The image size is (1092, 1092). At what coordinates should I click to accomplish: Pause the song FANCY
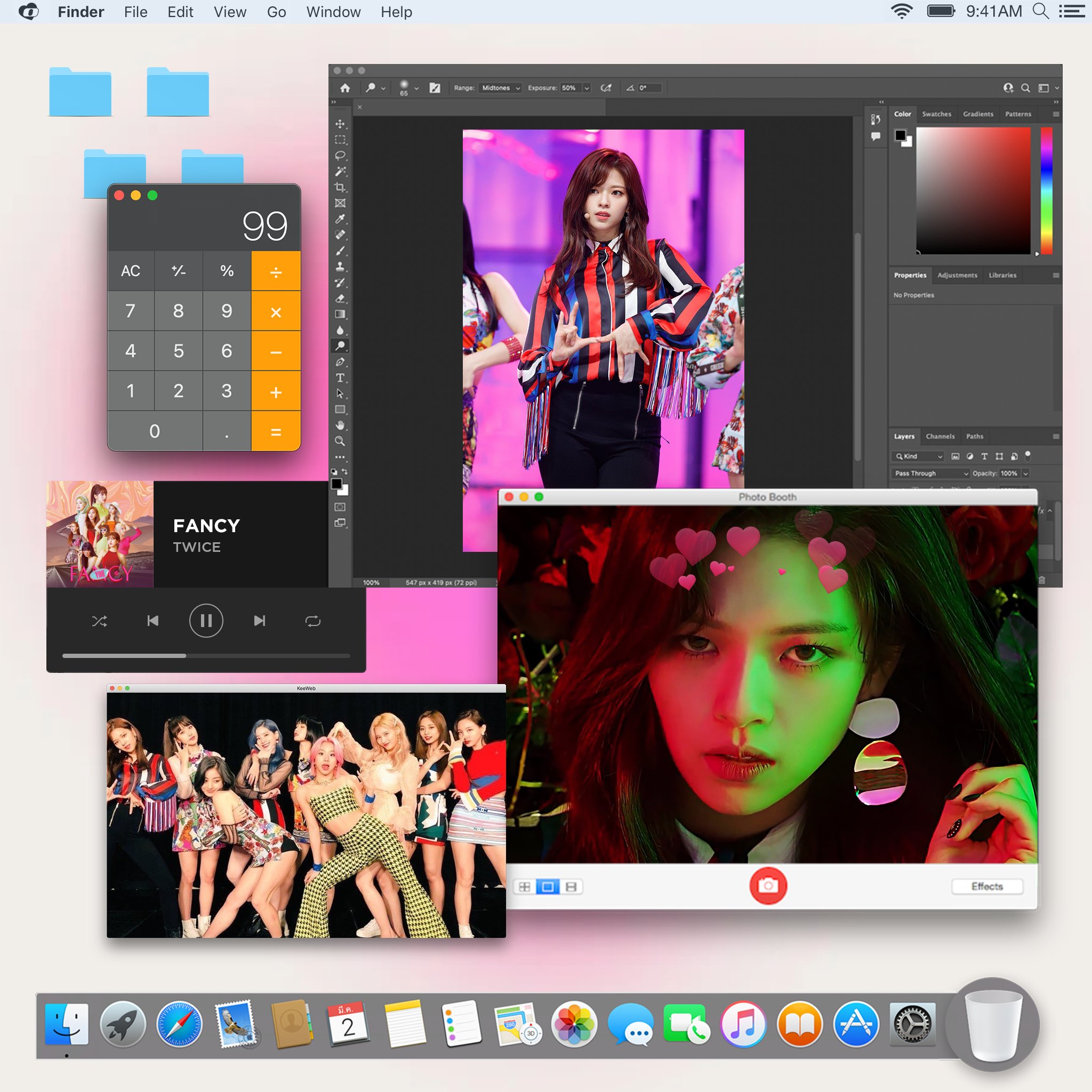point(206,621)
